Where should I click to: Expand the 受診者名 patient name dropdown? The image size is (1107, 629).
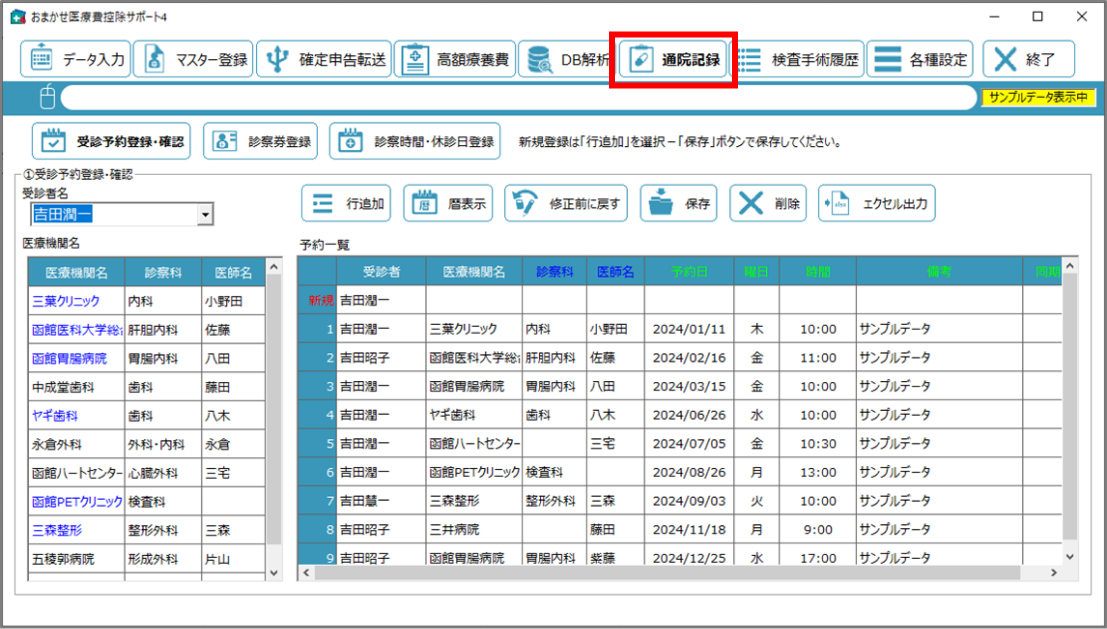[205, 214]
